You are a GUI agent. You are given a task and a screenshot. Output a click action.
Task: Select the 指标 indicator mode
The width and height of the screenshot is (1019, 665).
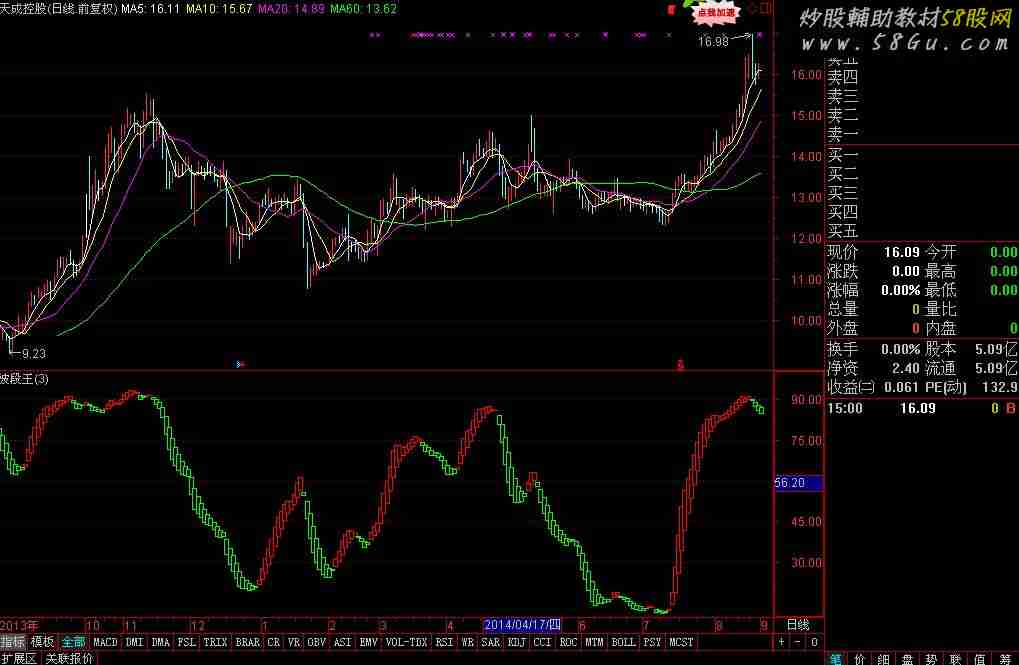coord(13,642)
